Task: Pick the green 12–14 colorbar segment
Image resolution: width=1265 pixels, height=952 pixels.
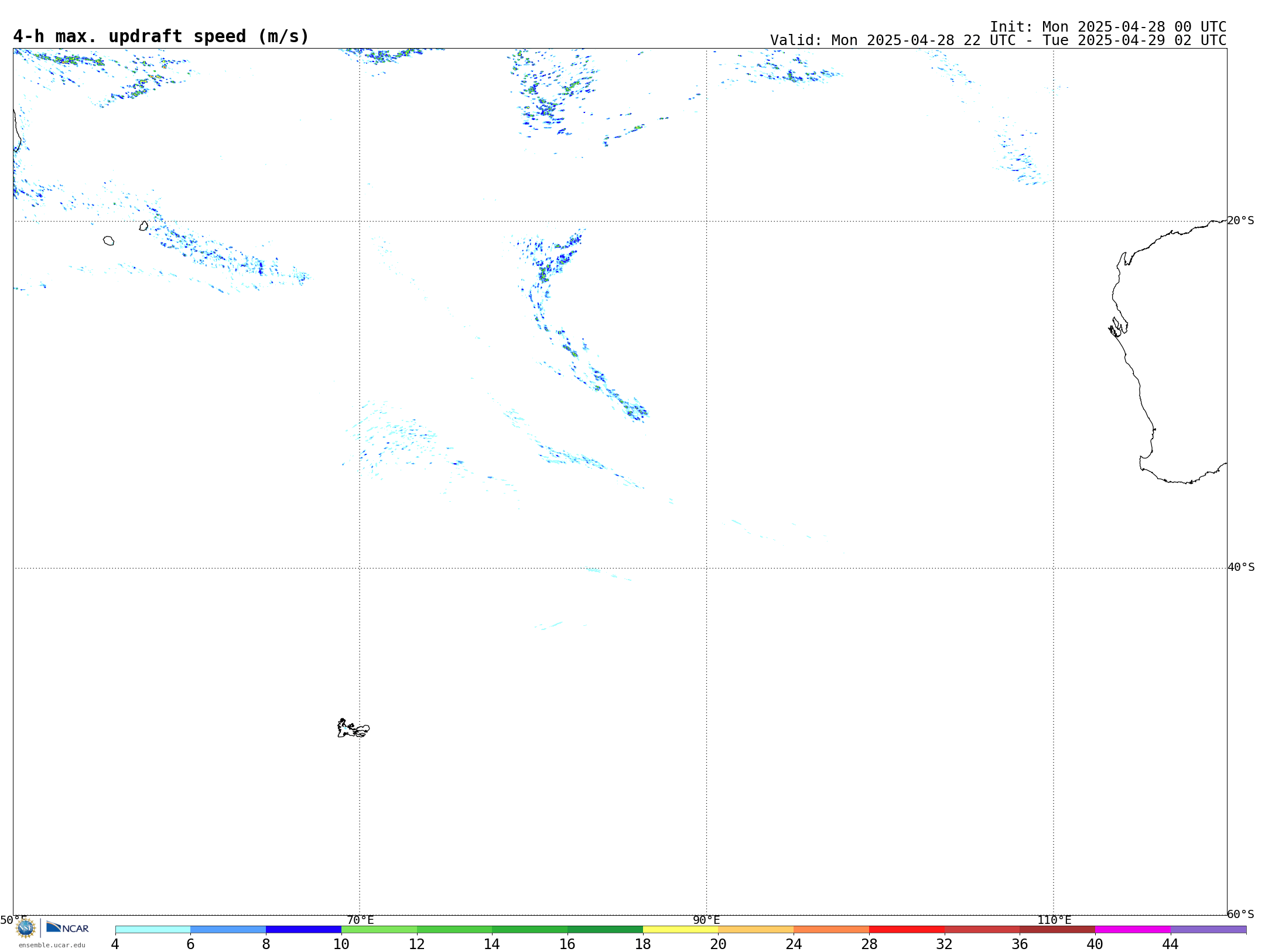Action: click(x=454, y=929)
